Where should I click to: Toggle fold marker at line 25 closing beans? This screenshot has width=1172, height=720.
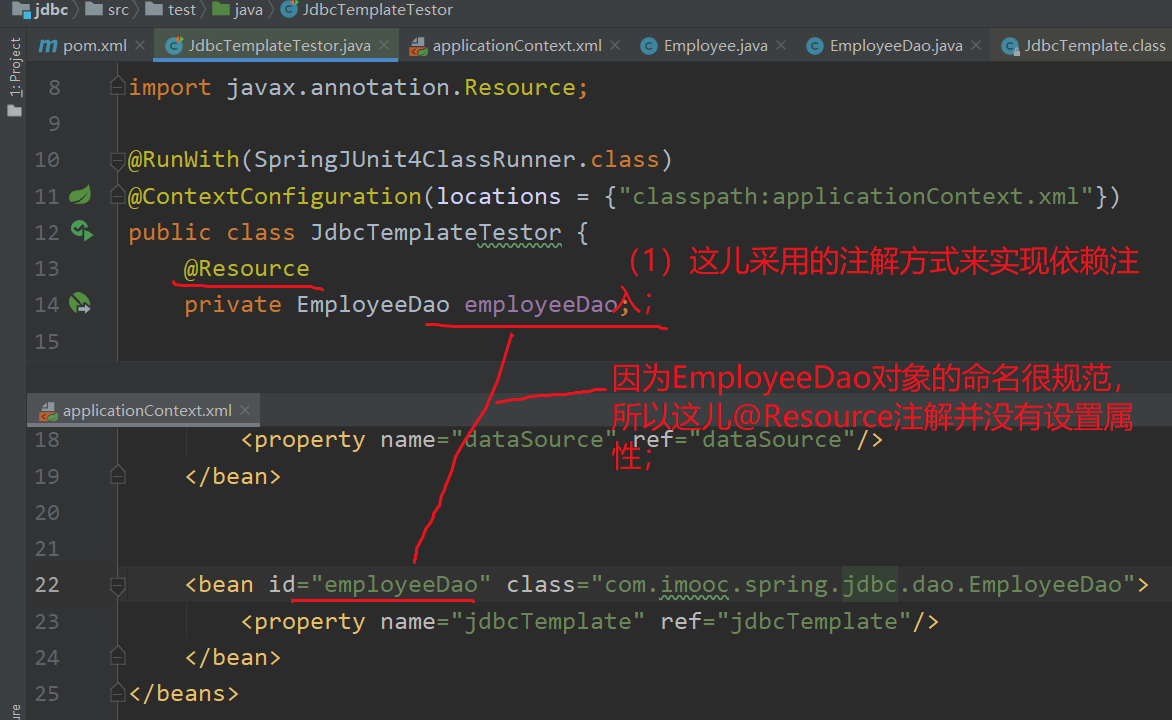117,693
